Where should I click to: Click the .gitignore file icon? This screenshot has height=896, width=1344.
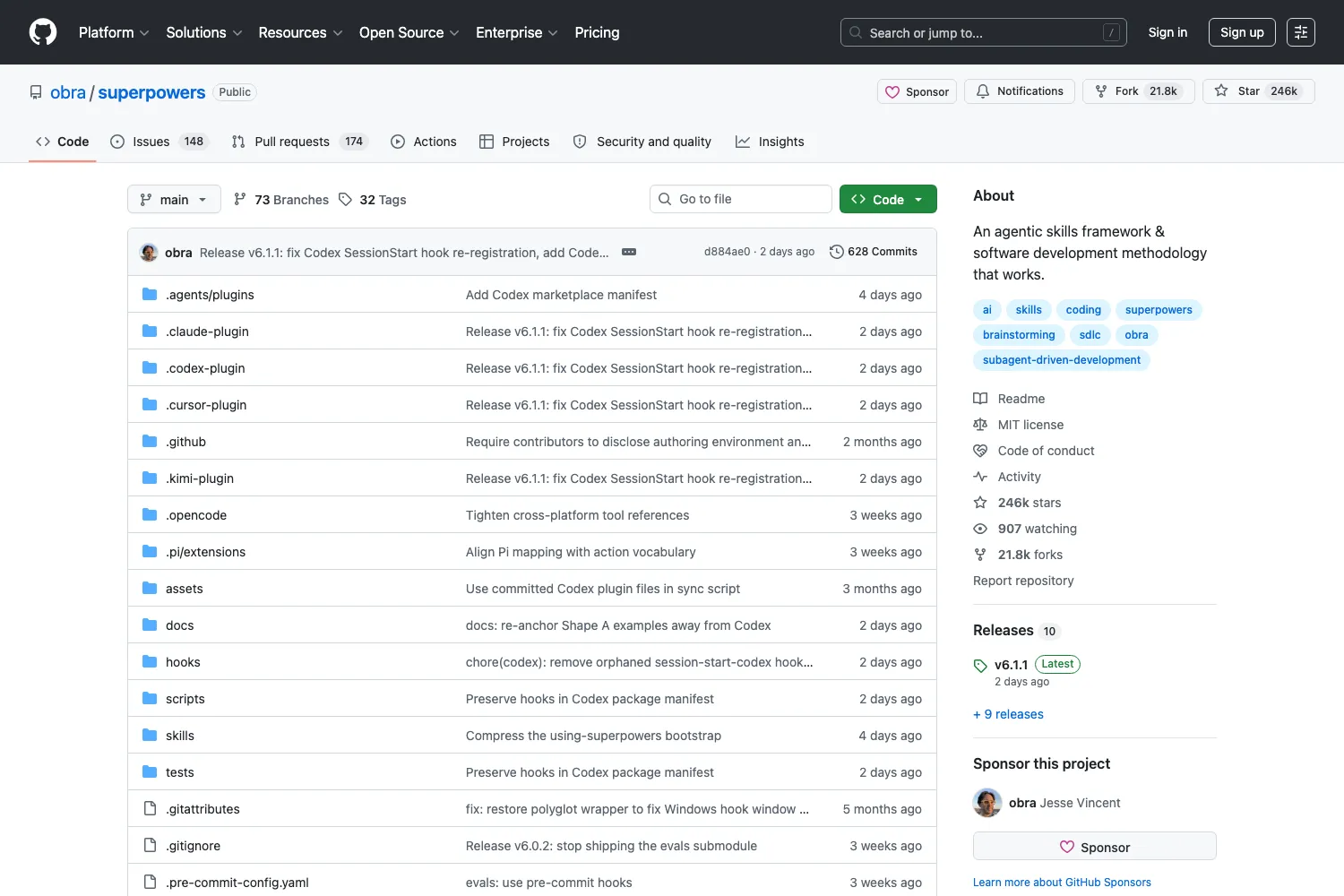[x=150, y=846]
